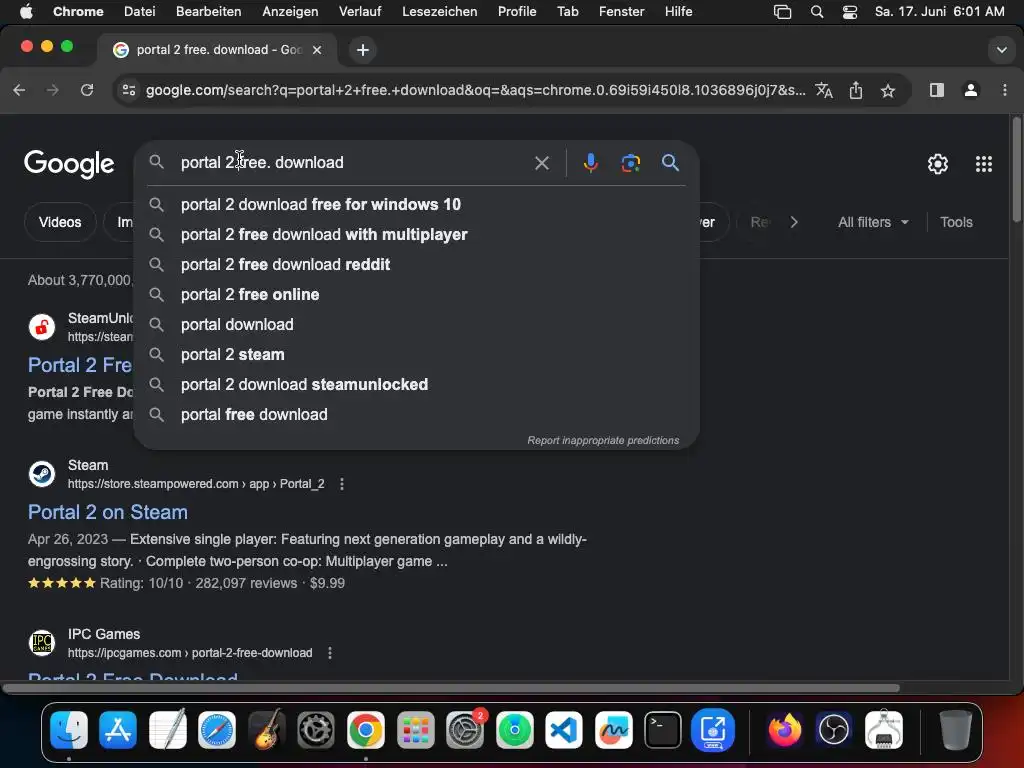Screen dimensions: 1024x768
Task: Open Fenster menu in menu bar
Action: click(x=622, y=11)
